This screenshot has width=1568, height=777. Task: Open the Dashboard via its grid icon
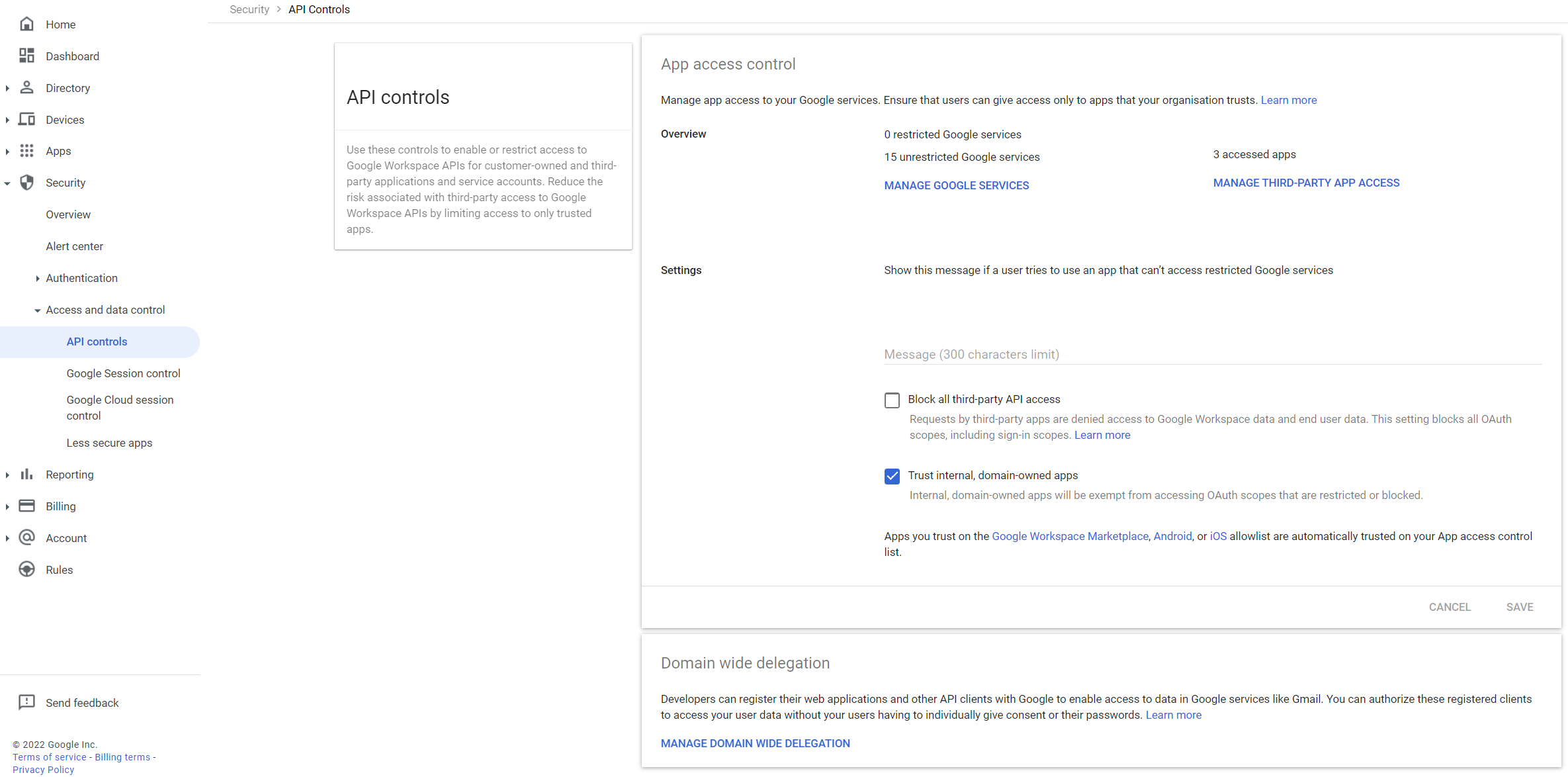coord(26,56)
